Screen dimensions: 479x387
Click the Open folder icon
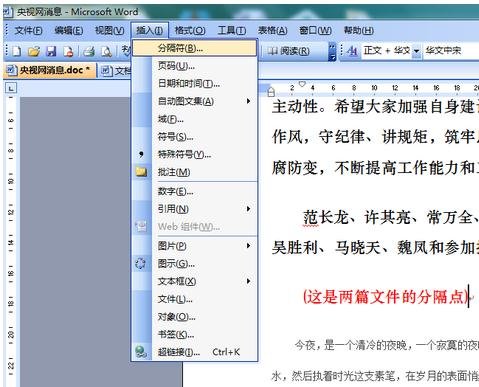(34, 51)
